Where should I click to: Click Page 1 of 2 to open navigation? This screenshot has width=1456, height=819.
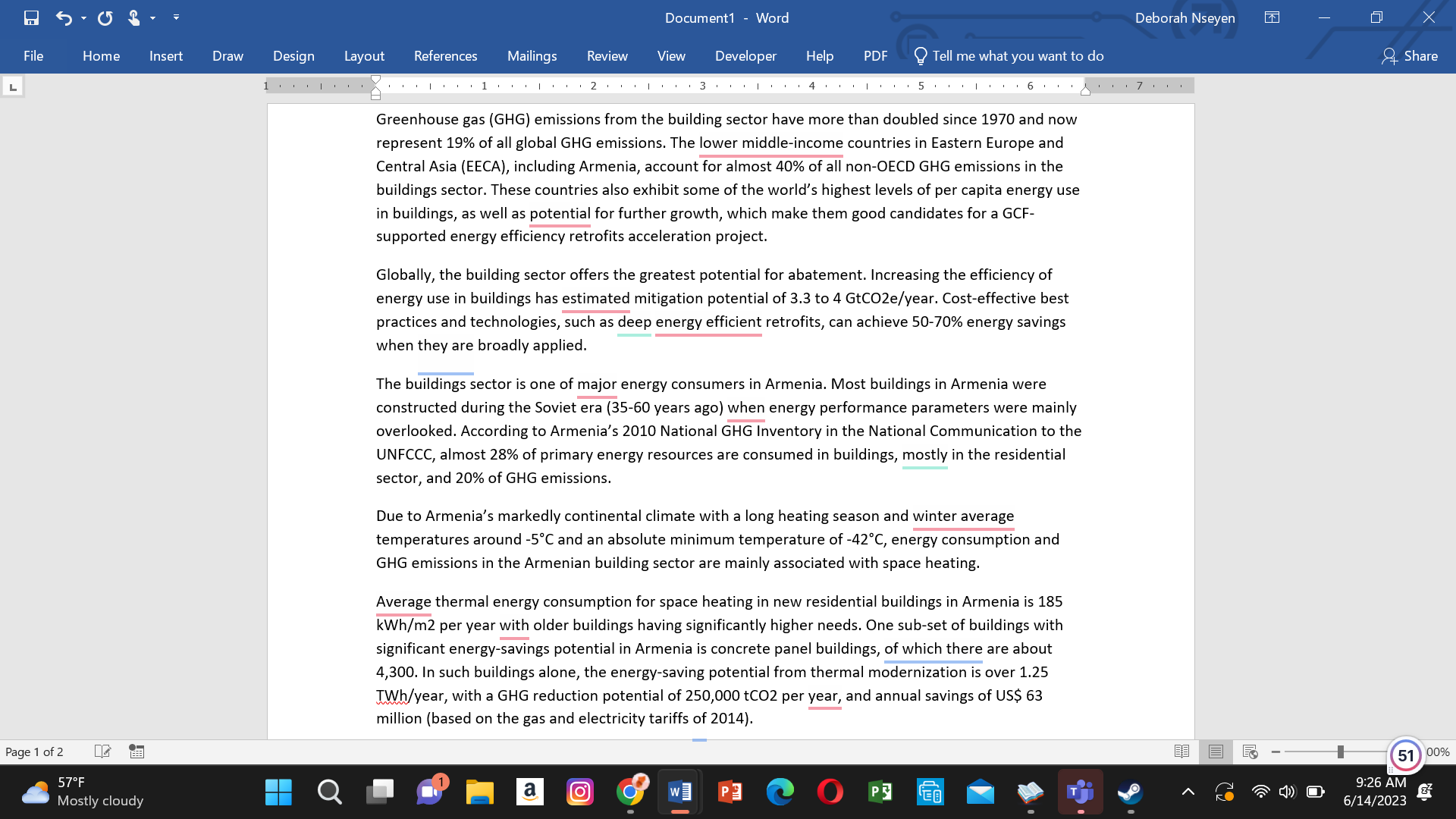coord(34,752)
